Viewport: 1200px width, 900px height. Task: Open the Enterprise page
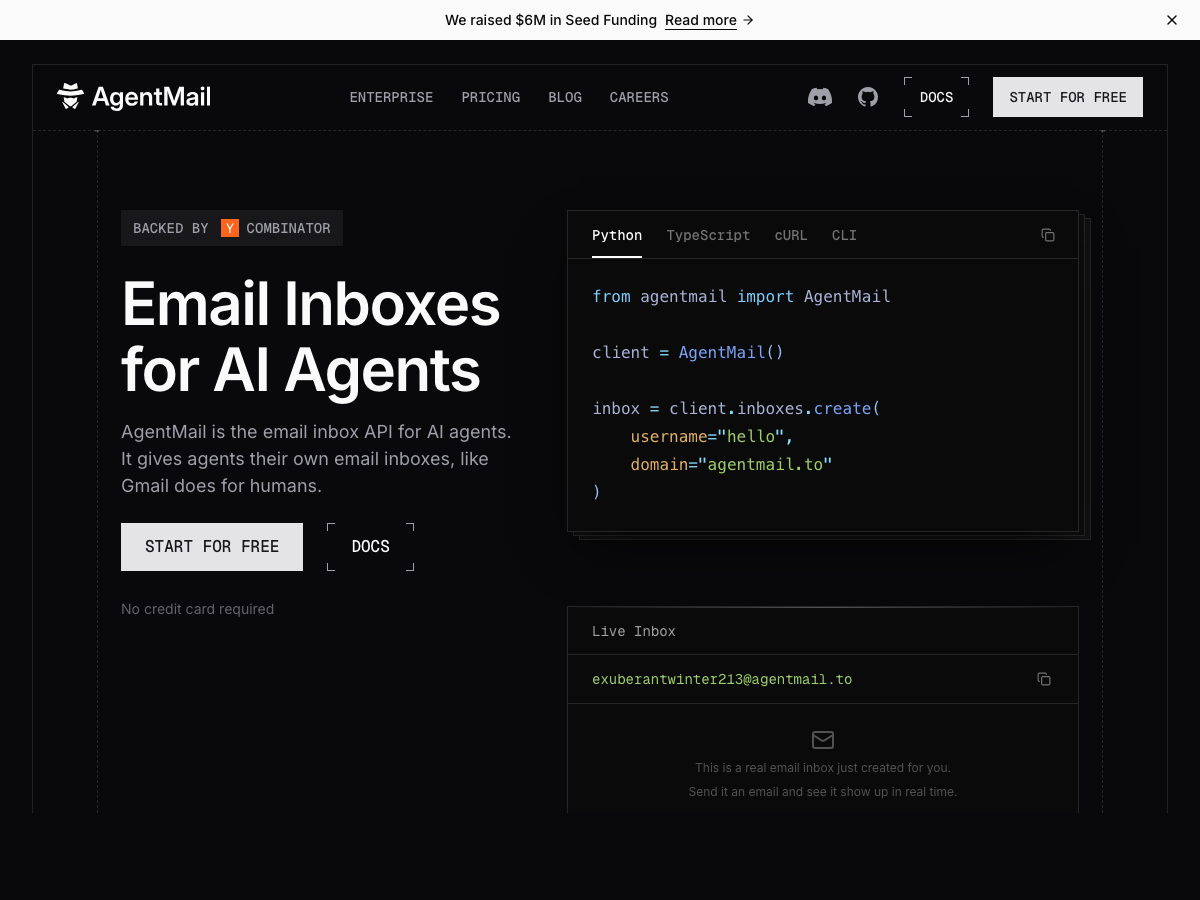click(x=391, y=97)
